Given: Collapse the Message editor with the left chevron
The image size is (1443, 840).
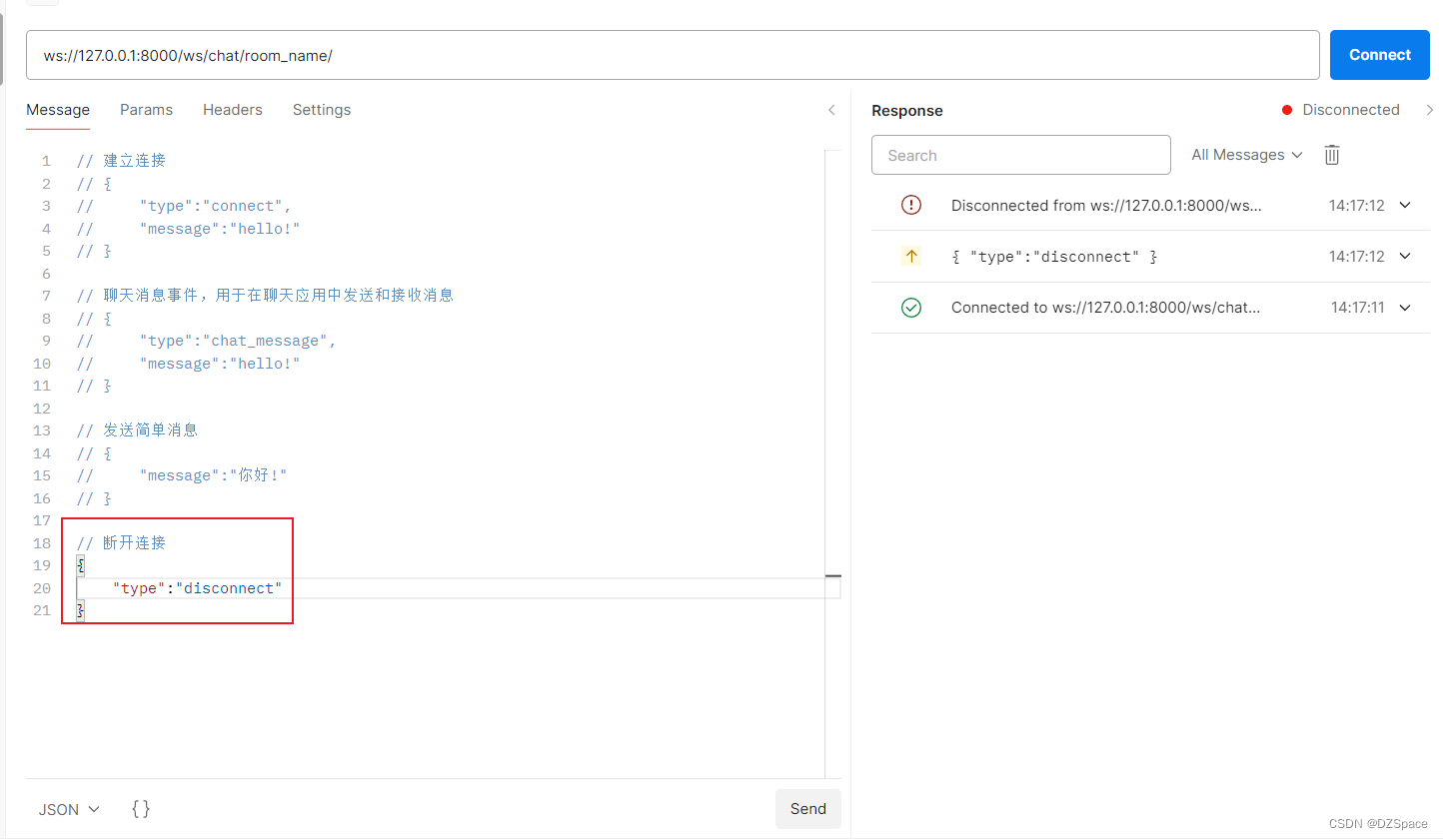Looking at the screenshot, I should click(831, 110).
